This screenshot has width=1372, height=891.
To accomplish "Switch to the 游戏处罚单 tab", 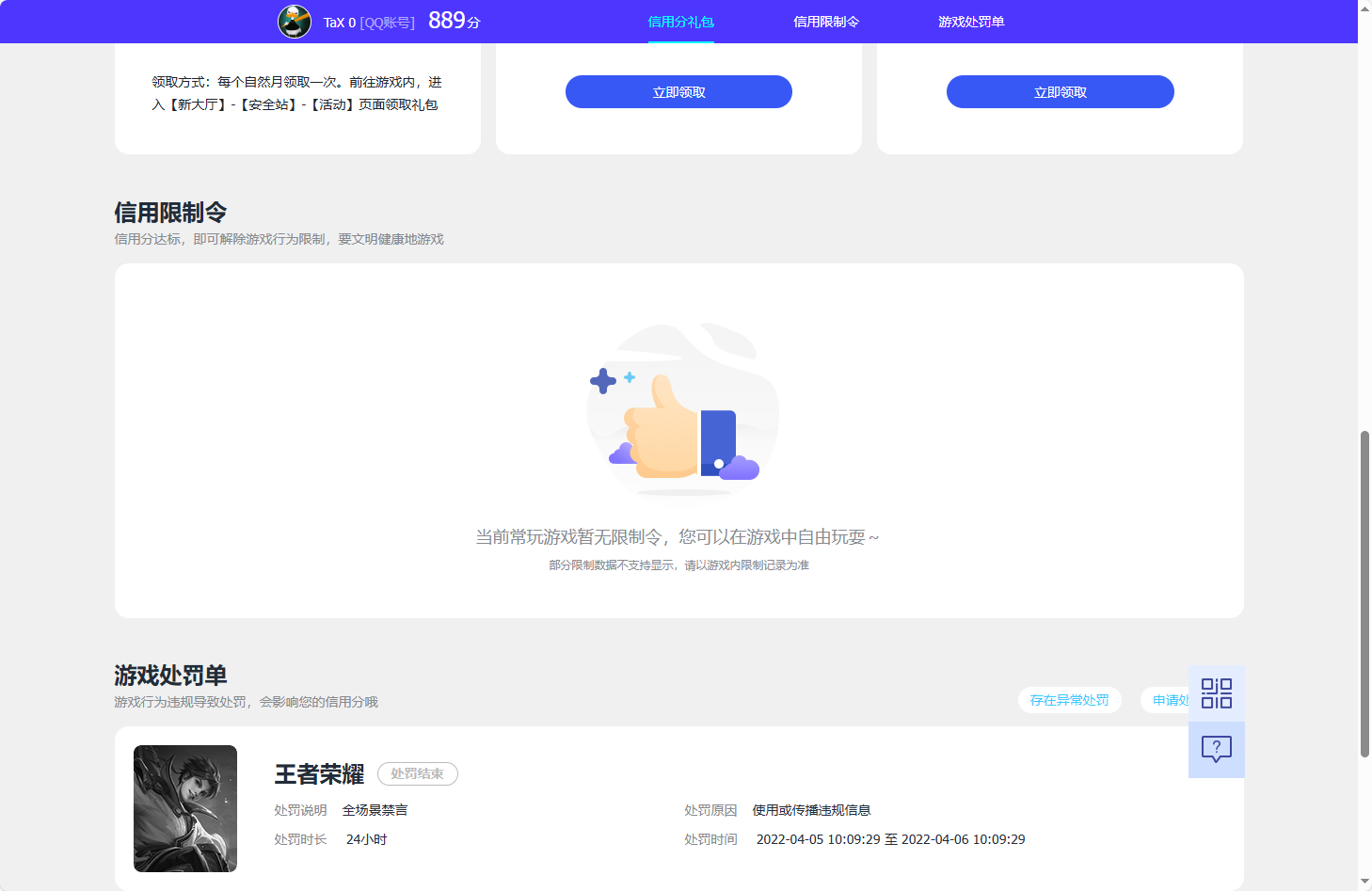I will (970, 21).
